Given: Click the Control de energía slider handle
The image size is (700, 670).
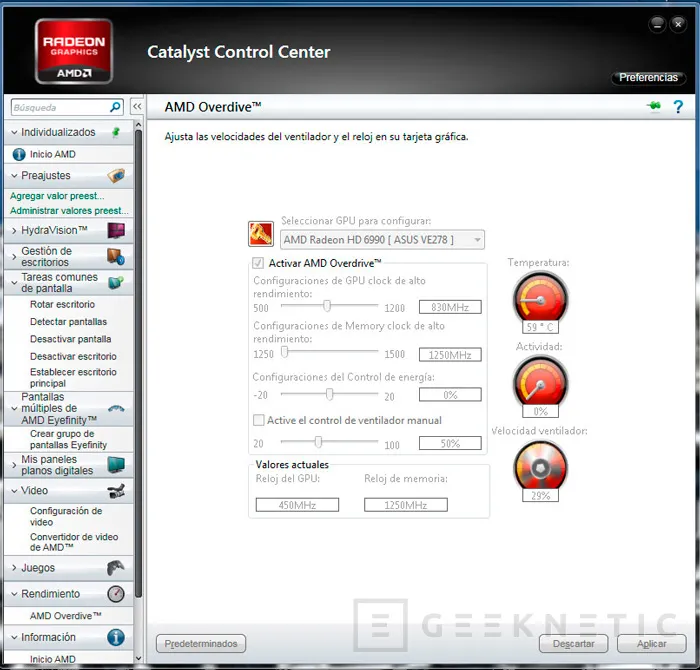Looking at the screenshot, I should 329,394.
